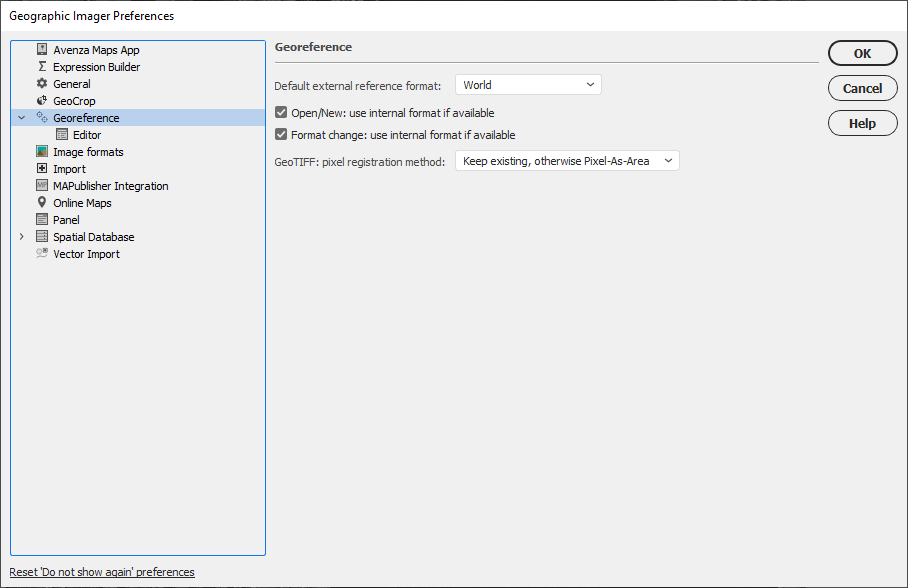
Task: Expand the Spatial Database tree node
Action: (21, 236)
